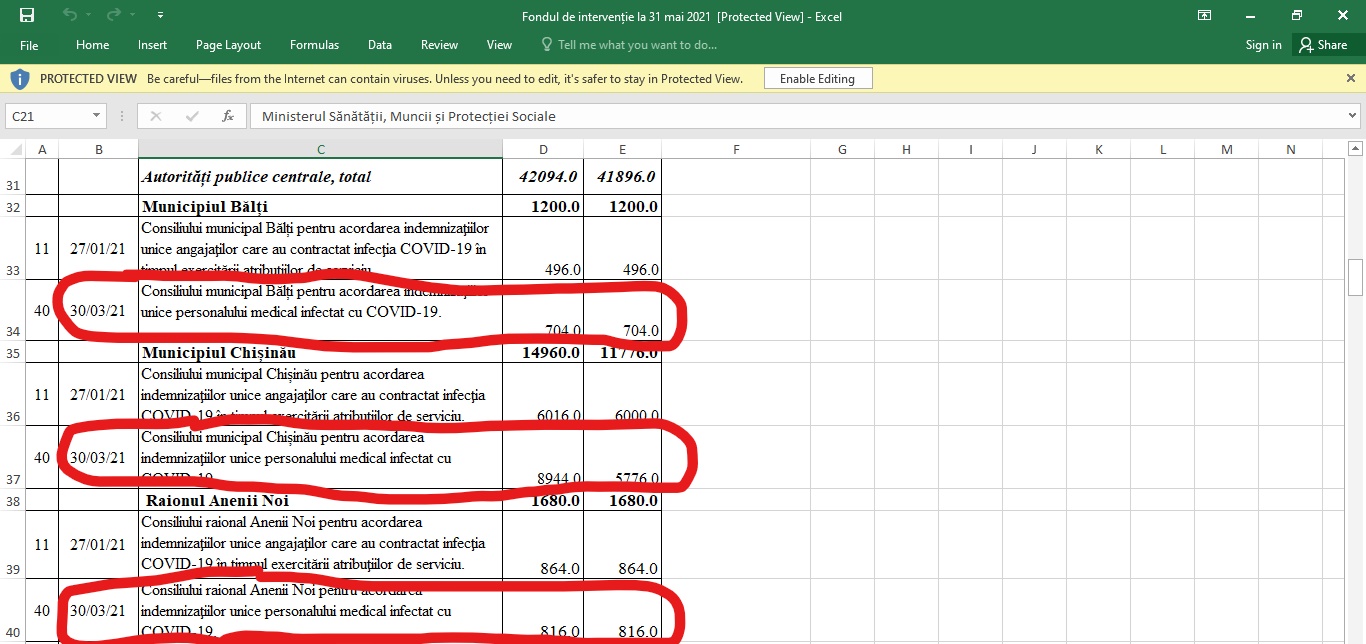
Task: Click the Insert Function fx icon
Action: point(228,116)
